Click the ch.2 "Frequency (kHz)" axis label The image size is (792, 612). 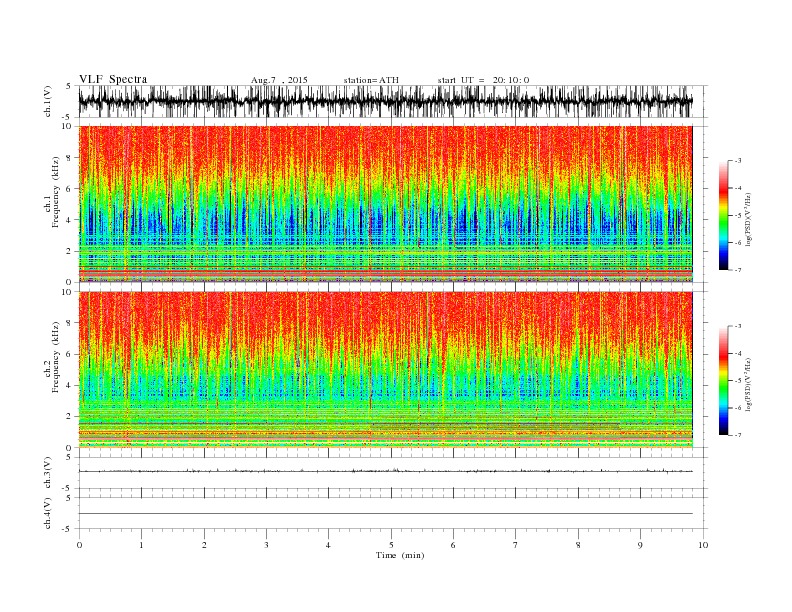coord(55,356)
